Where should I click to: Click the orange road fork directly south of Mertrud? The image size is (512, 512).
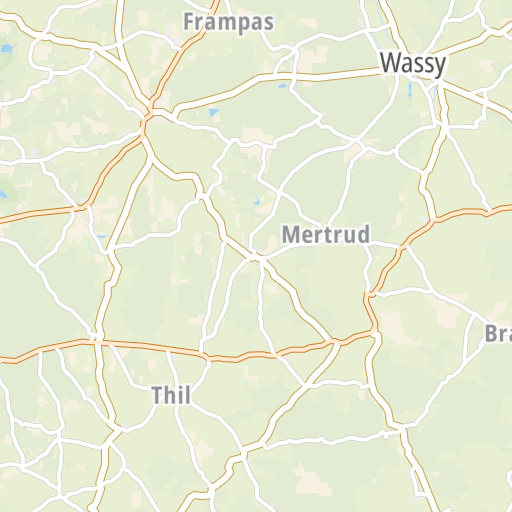[334, 342]
